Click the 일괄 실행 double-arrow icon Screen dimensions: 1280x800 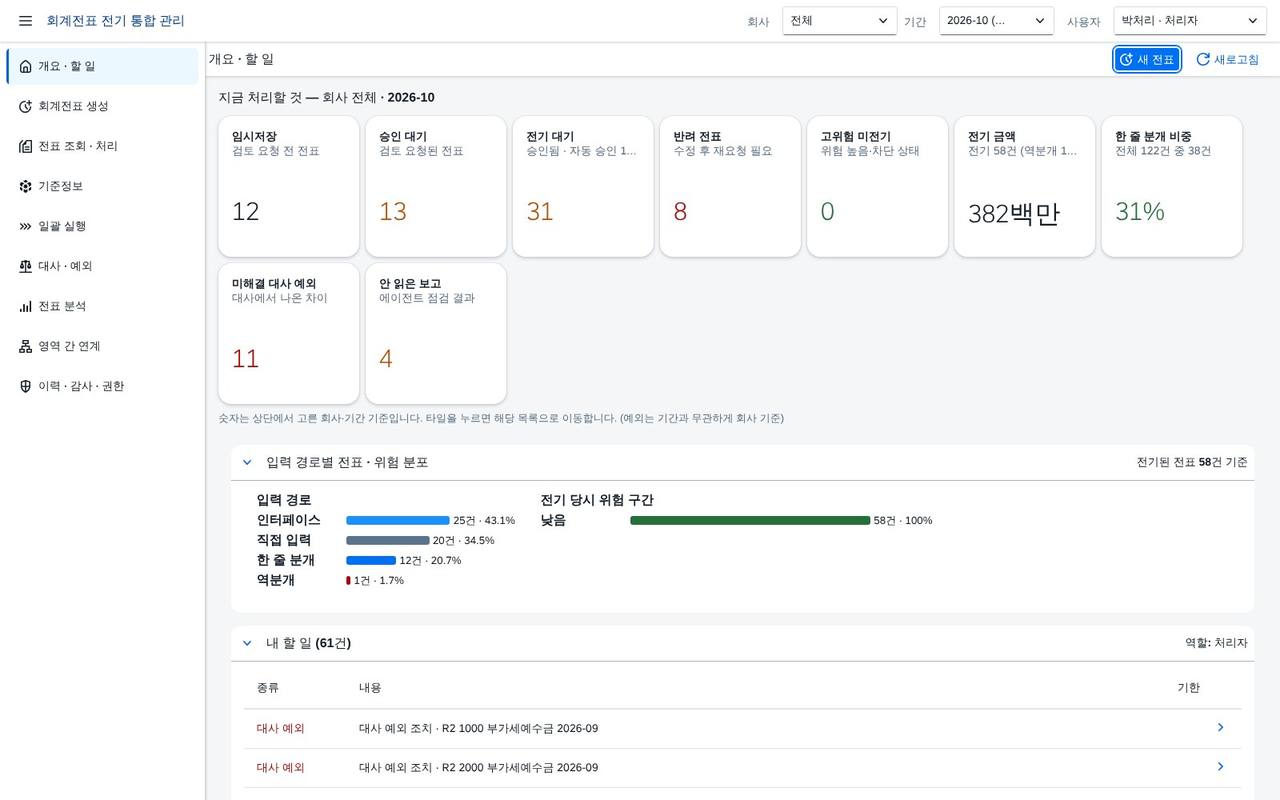25,226
